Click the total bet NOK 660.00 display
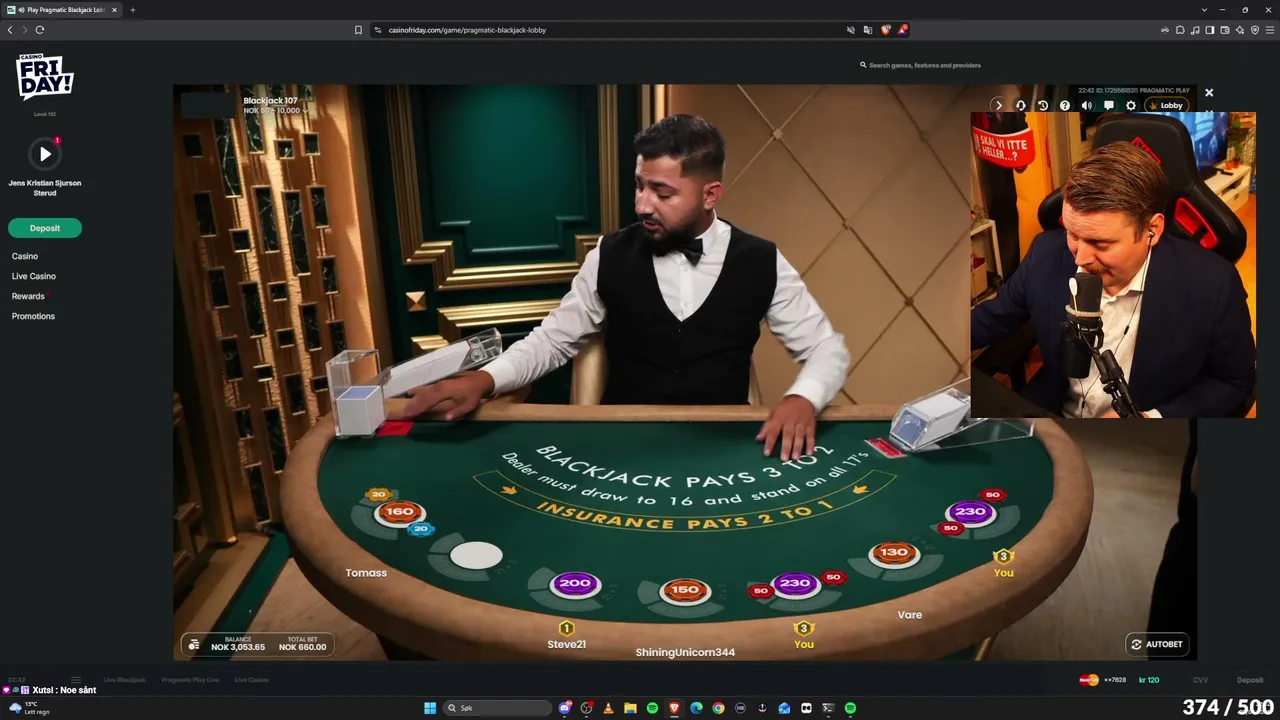Image resolution: width=1280 pixels, height=720 pixels. click(302, 643)
